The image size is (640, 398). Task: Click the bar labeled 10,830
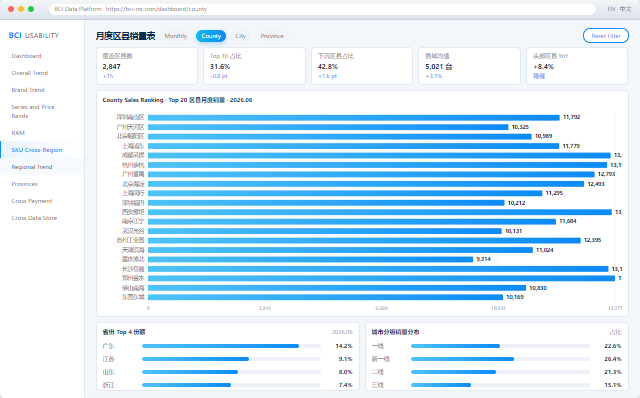tap(337, 288)
